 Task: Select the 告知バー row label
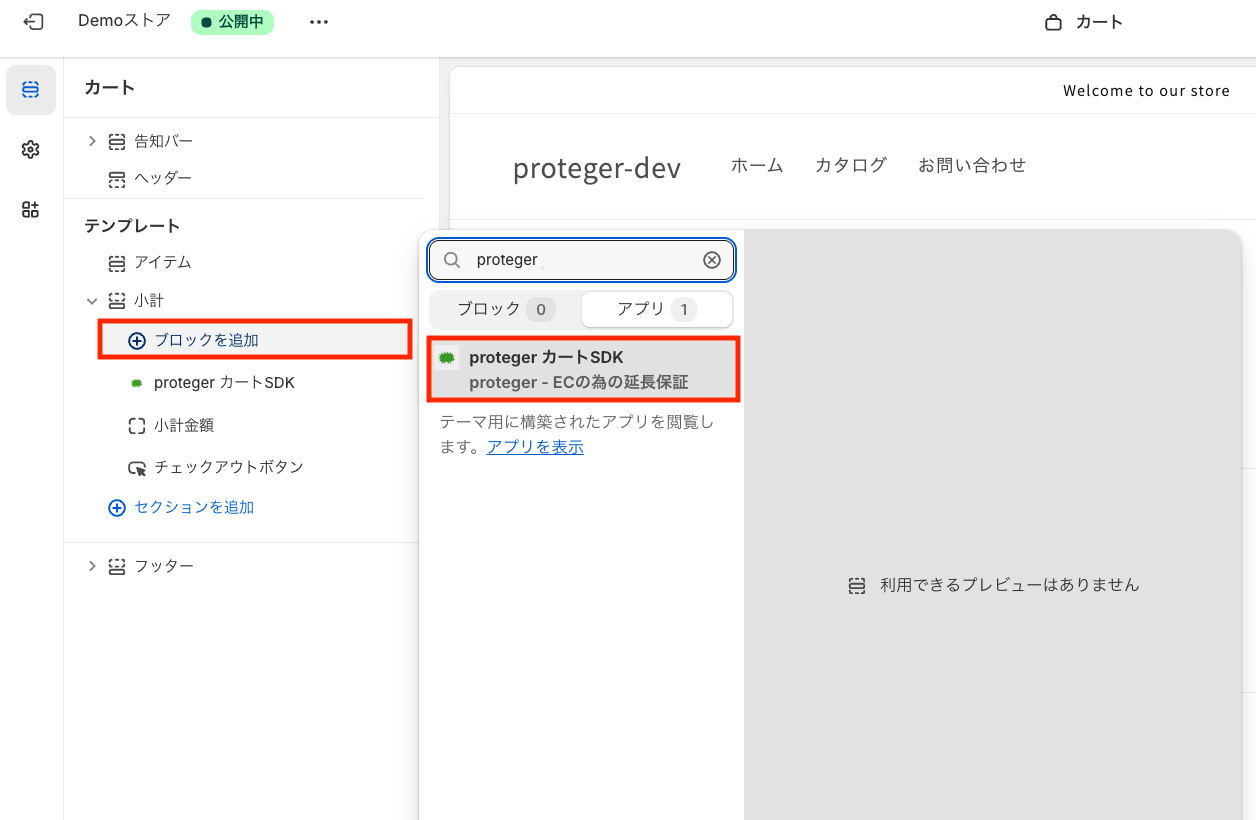pyautogui.click(x=164, y=142)
